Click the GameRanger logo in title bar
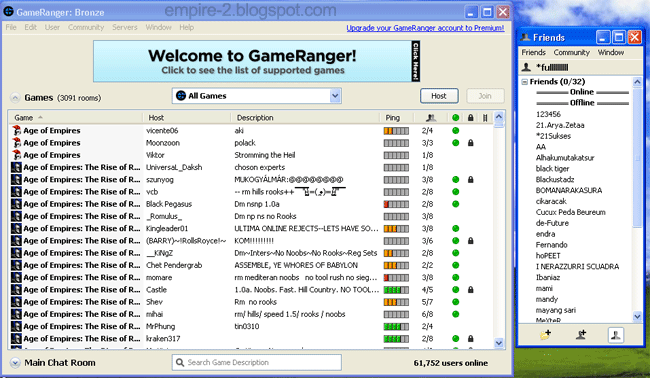The image size is (650, 378). pos(8,12)
